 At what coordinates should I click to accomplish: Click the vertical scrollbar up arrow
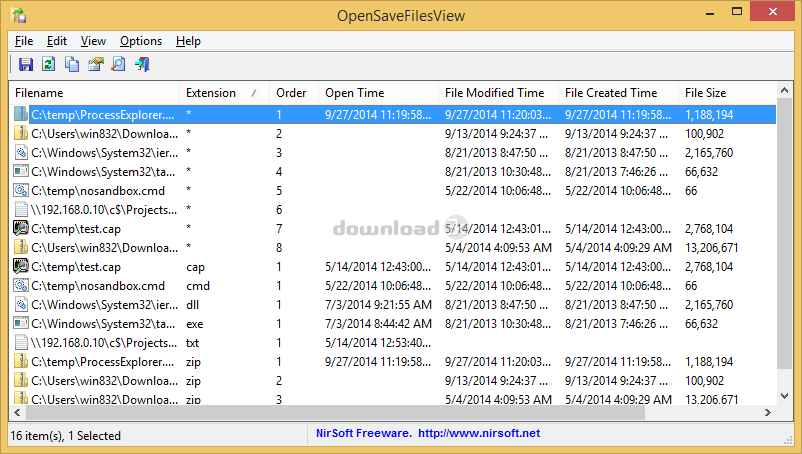tap(785, 90)
